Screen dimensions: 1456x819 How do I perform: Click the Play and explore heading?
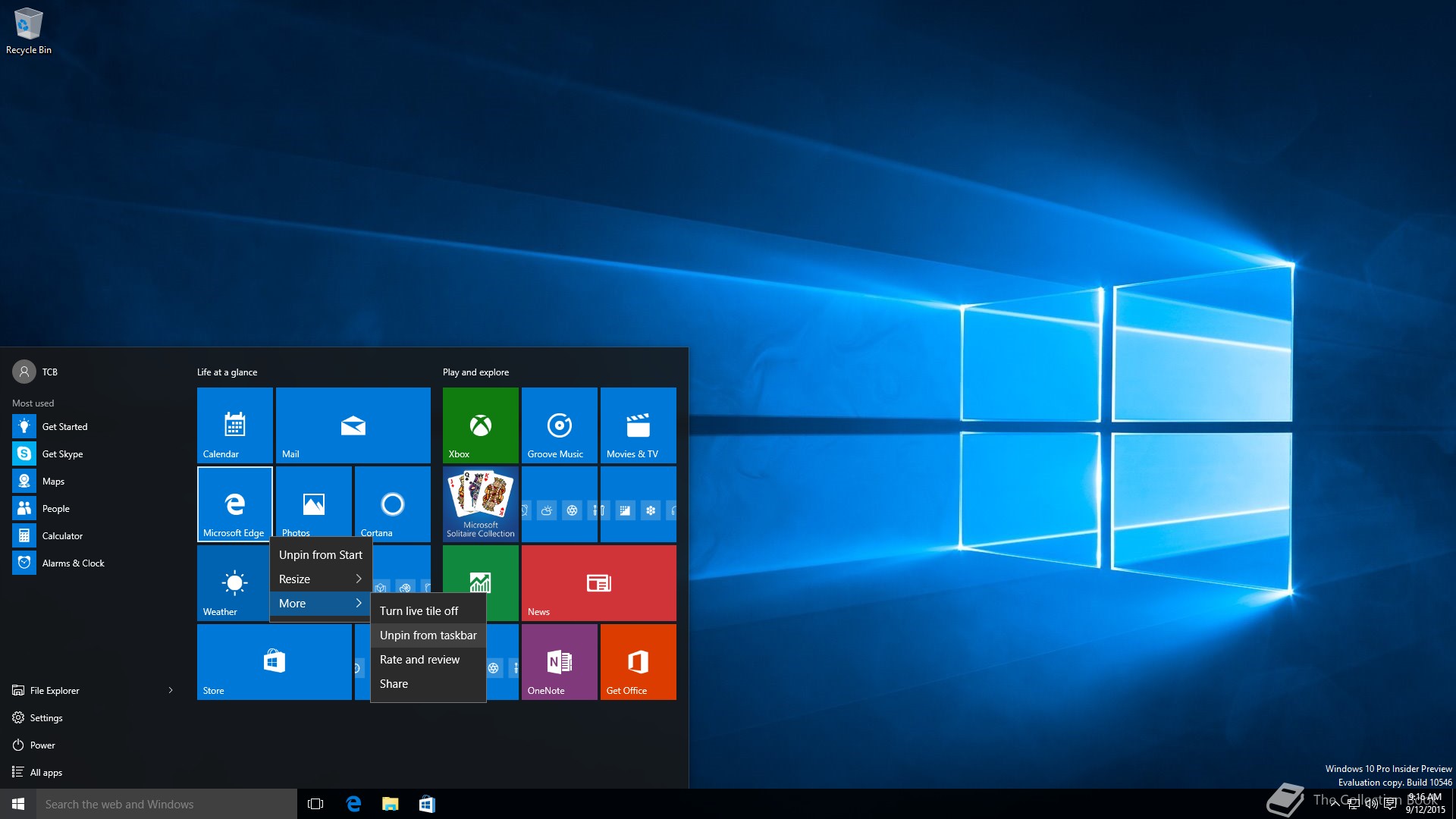coord(475,372)
